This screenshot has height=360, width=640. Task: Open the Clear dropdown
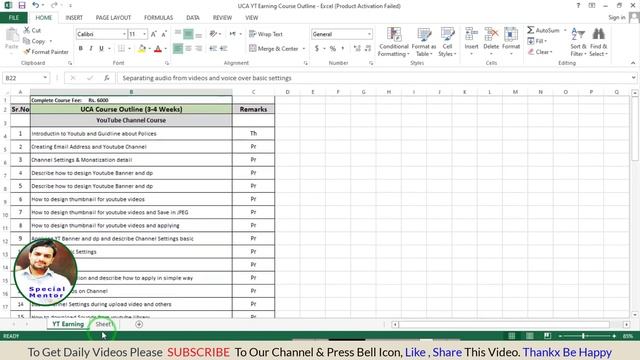(x=540, y=52)
